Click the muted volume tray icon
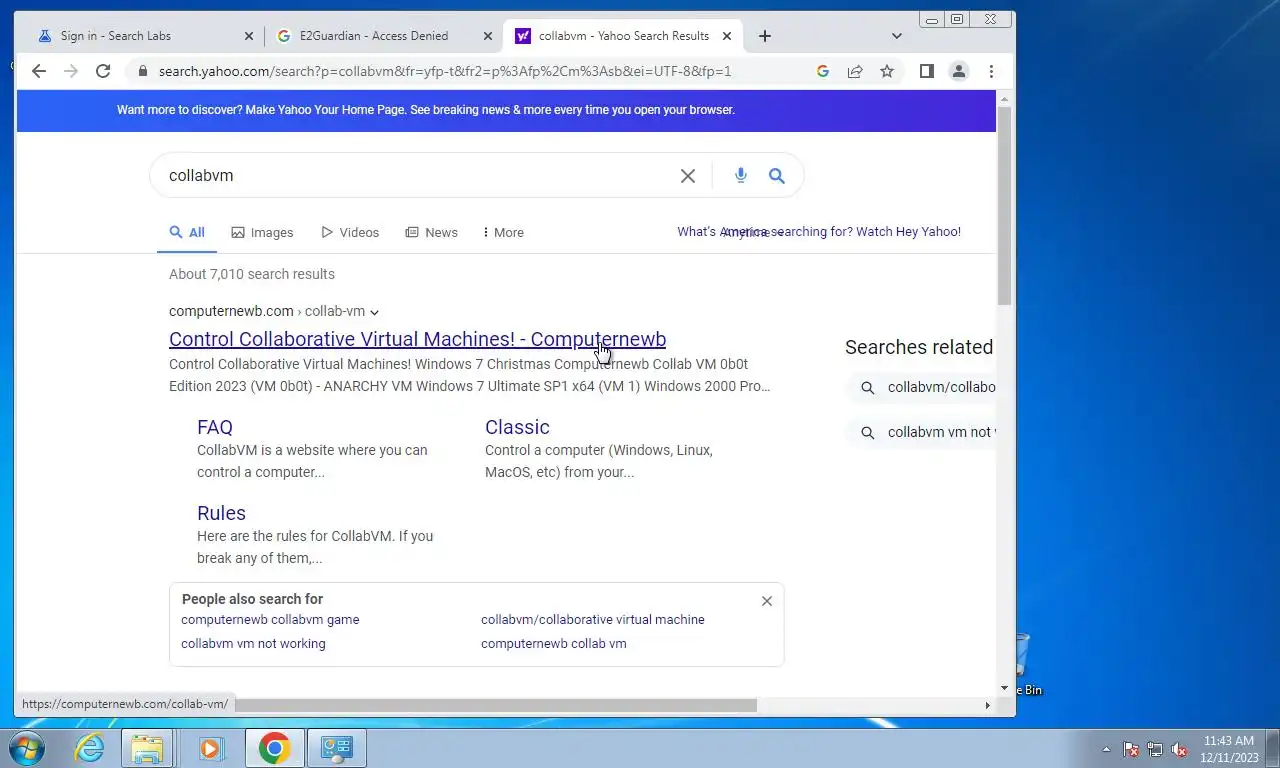1280x768 pixels. click(1179, 749)
